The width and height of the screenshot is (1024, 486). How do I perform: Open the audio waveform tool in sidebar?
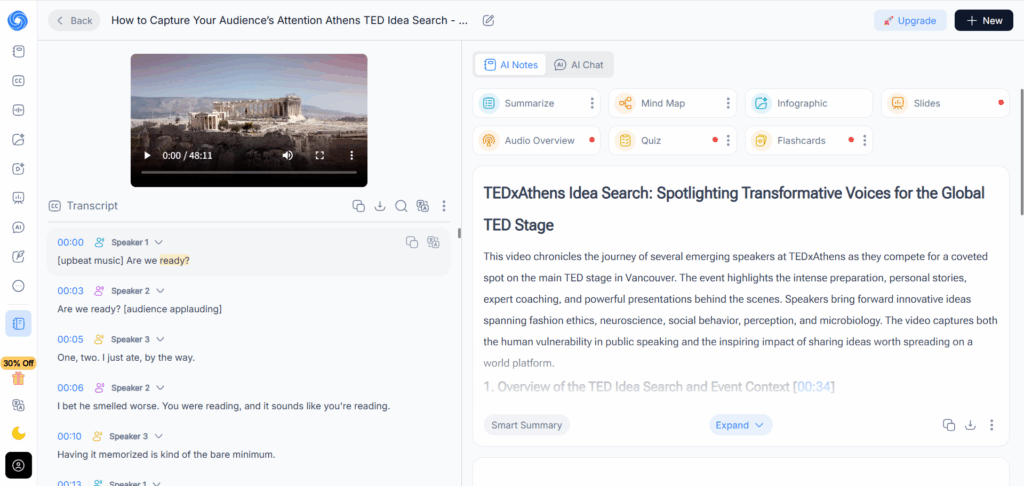click(18, 109)
